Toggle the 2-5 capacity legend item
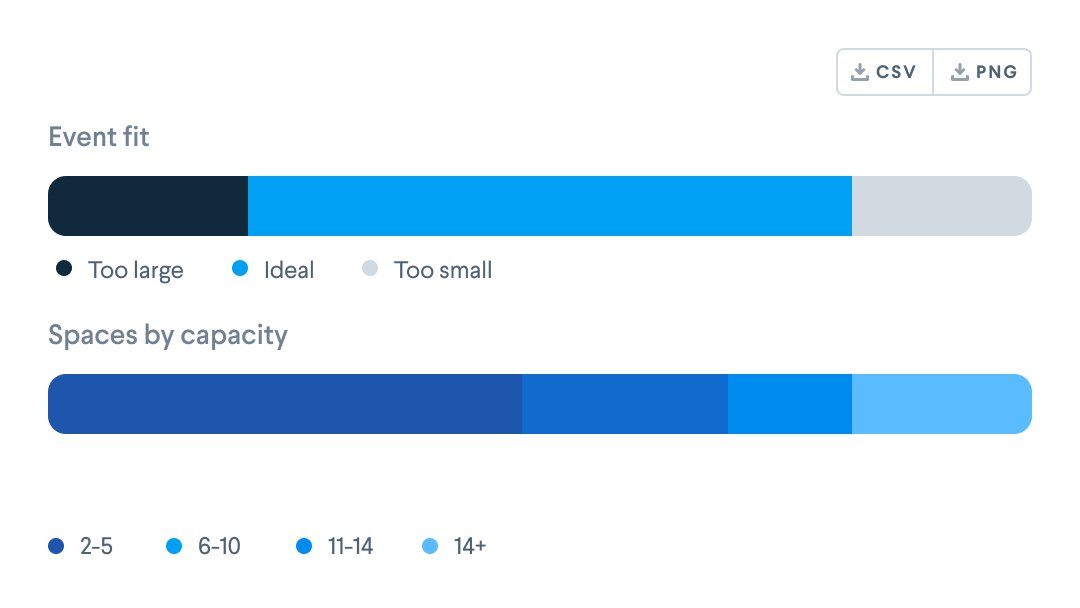Screen dimensions: 1080x608 (81, 546)
